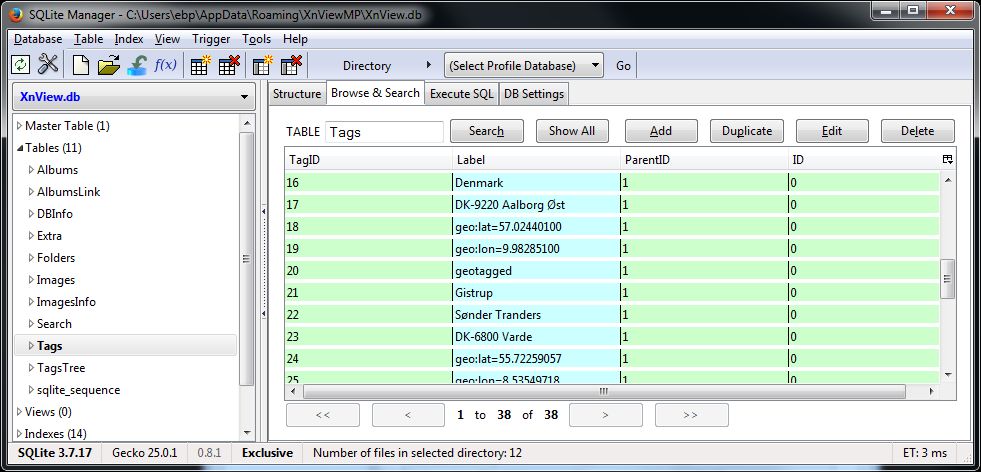Open the Table menu

88,39
